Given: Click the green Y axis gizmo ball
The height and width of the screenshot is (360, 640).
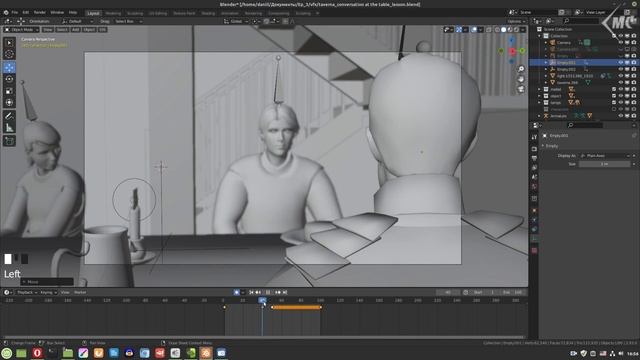Looking at the screenshot, I should (522, 51).
